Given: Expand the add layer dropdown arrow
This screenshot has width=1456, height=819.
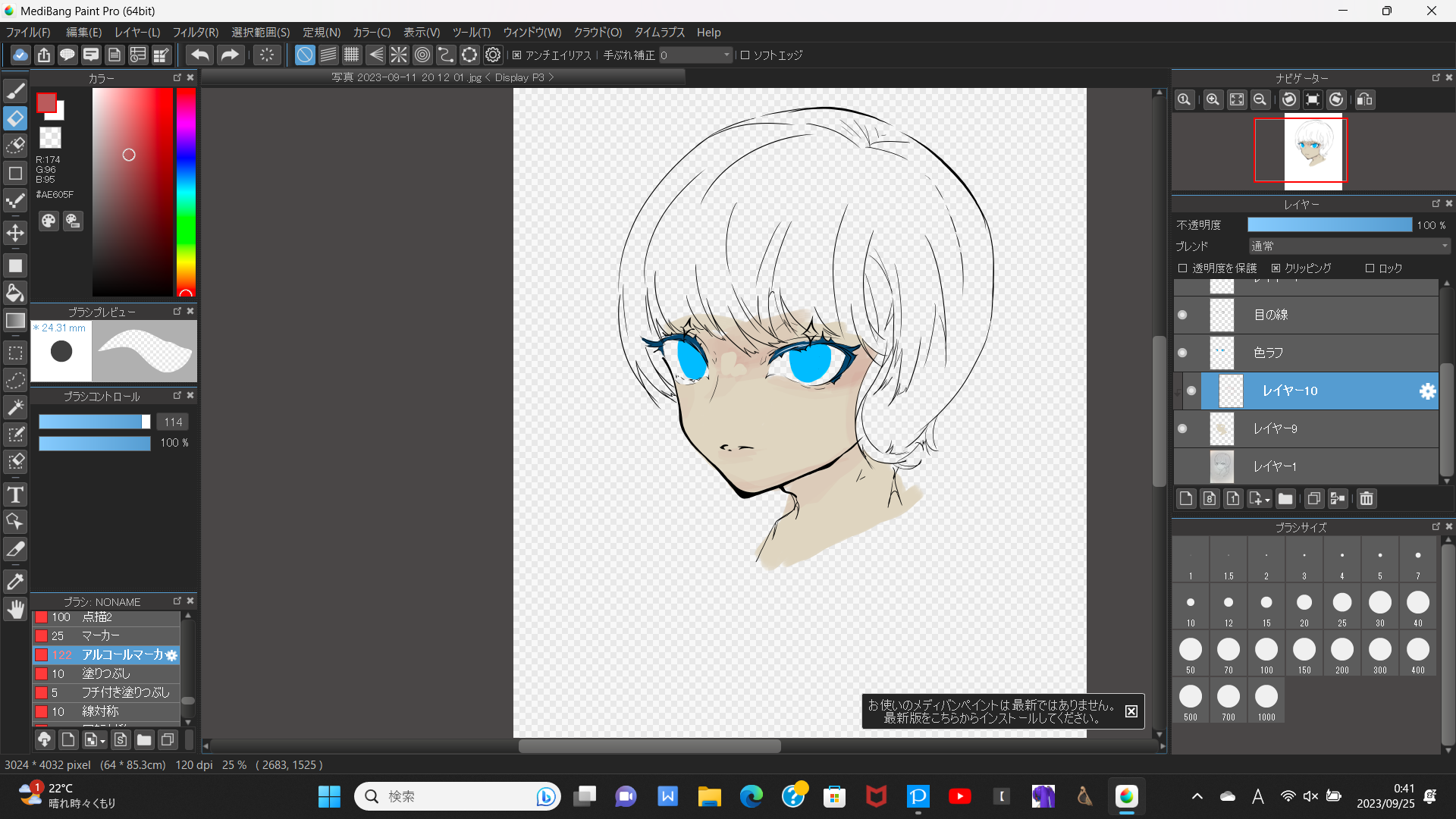Looking at the screenshot, I should [x=1267, y=500].
